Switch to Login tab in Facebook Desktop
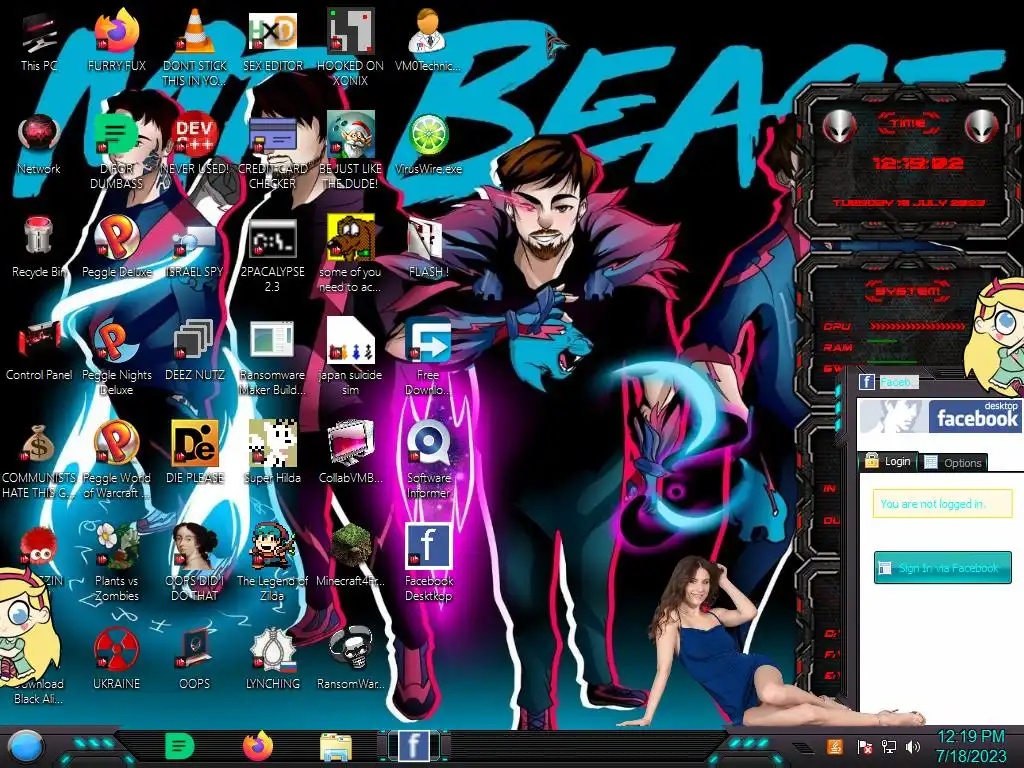Image resolution: width=1024 pixels, height=768 pixels. tap(888, 461)
